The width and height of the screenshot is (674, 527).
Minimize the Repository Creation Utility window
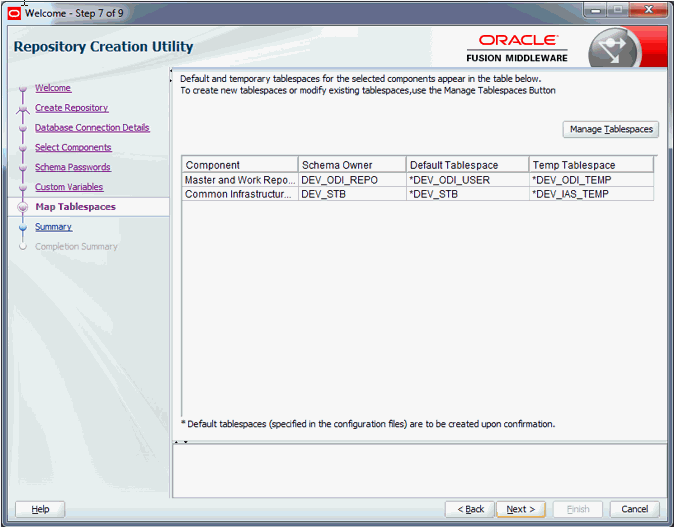click(595, 10)
